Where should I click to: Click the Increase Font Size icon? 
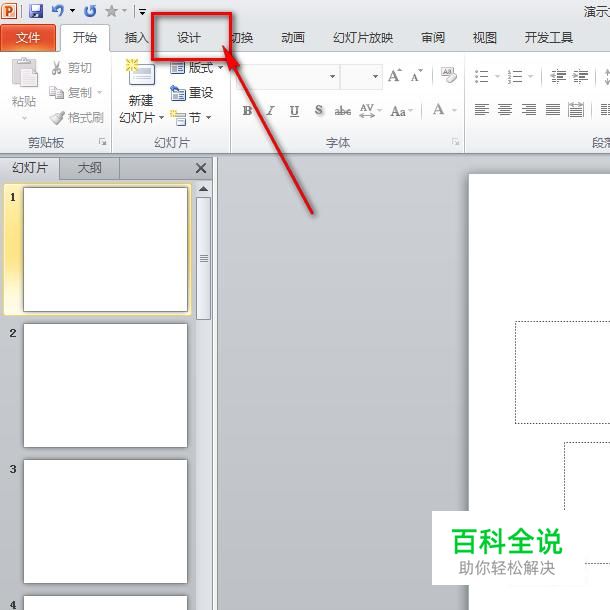(394, 75)
